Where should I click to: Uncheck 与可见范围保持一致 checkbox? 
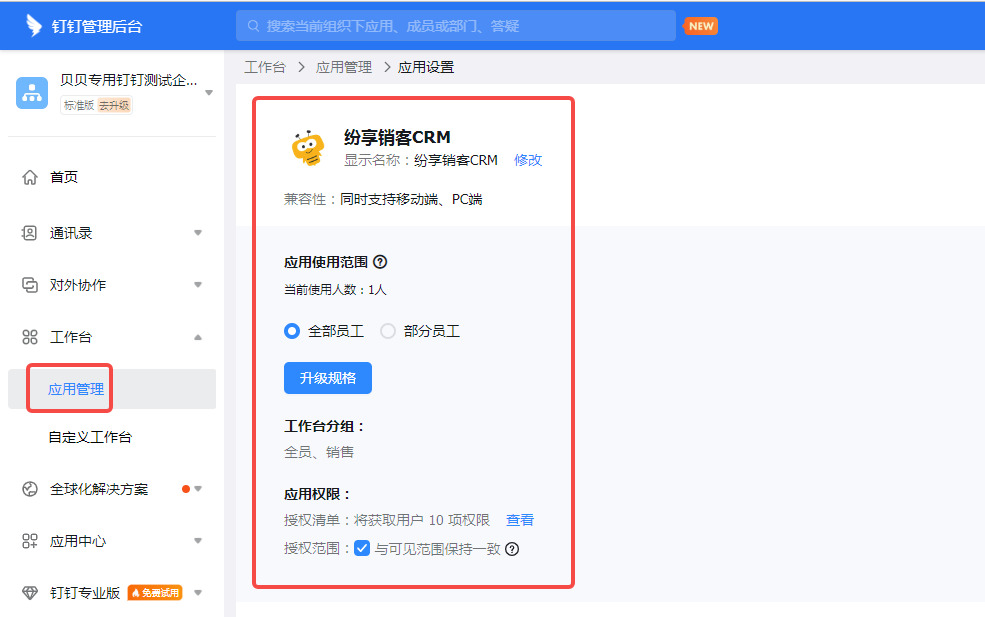click(362, 548)
